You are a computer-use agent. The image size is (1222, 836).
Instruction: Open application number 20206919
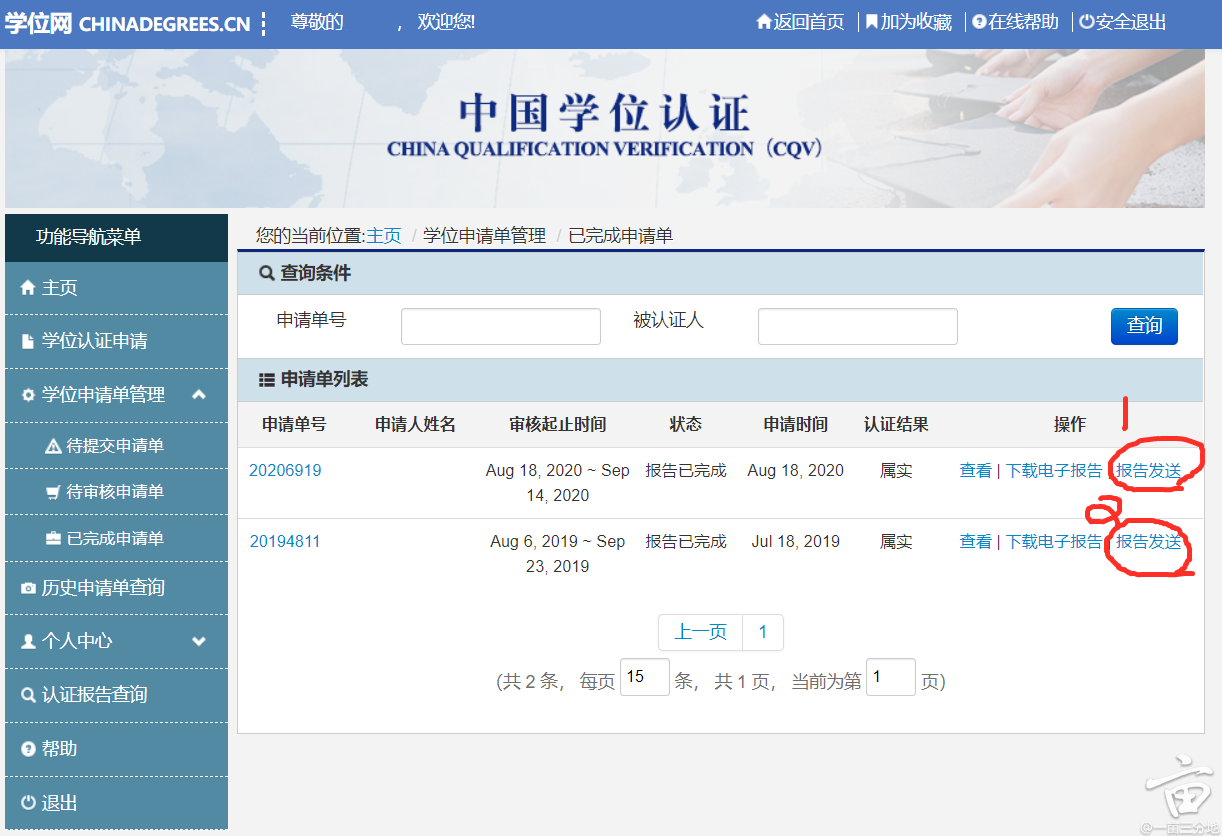click(x=285, y=470)
